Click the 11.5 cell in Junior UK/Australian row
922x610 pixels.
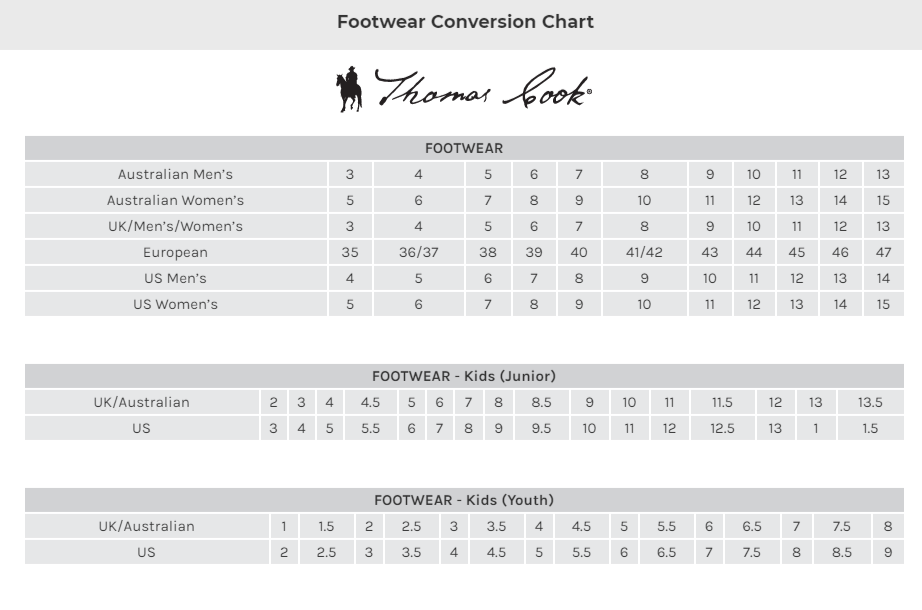722,402
